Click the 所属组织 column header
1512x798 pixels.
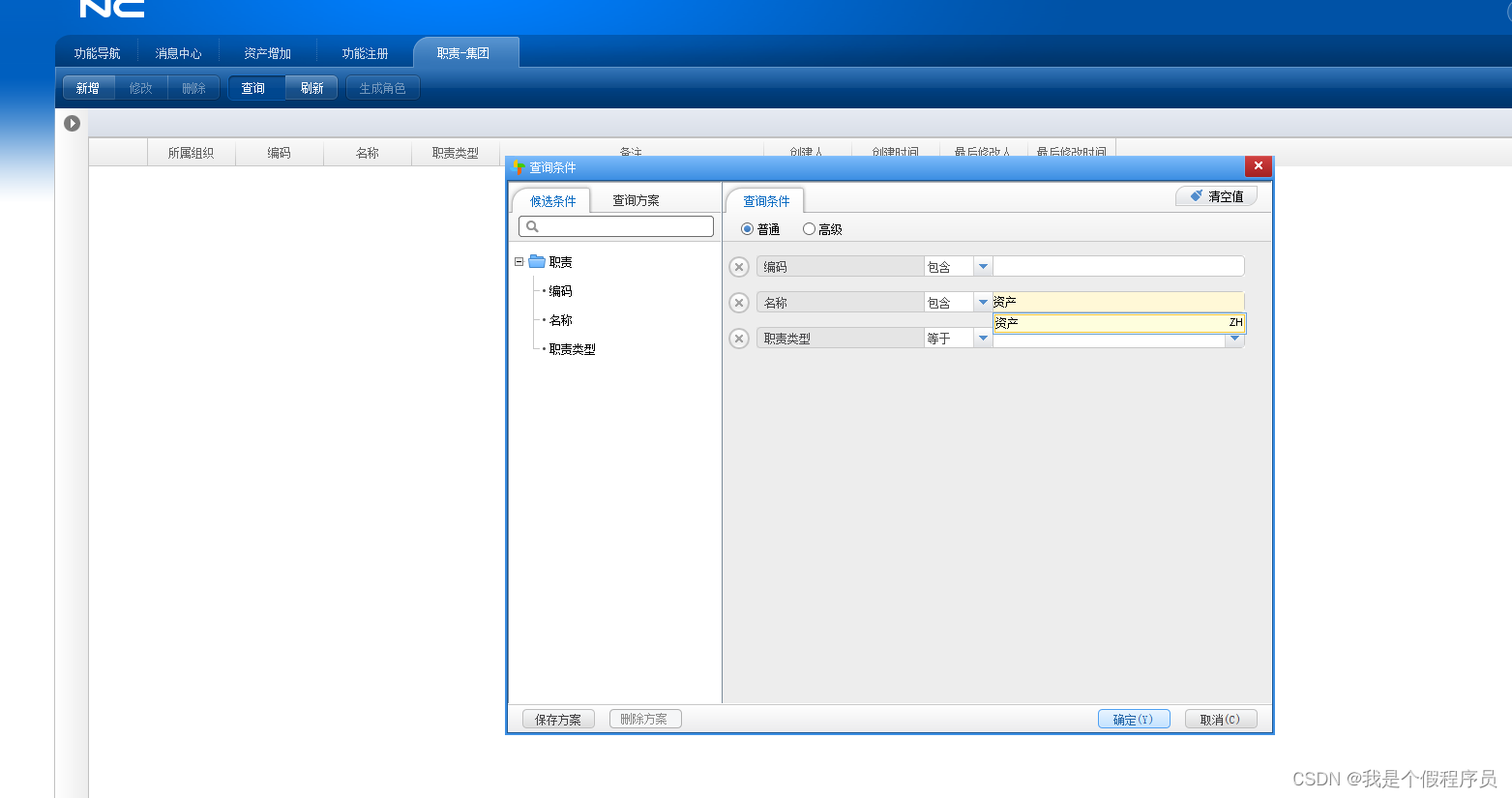point(192,153)
